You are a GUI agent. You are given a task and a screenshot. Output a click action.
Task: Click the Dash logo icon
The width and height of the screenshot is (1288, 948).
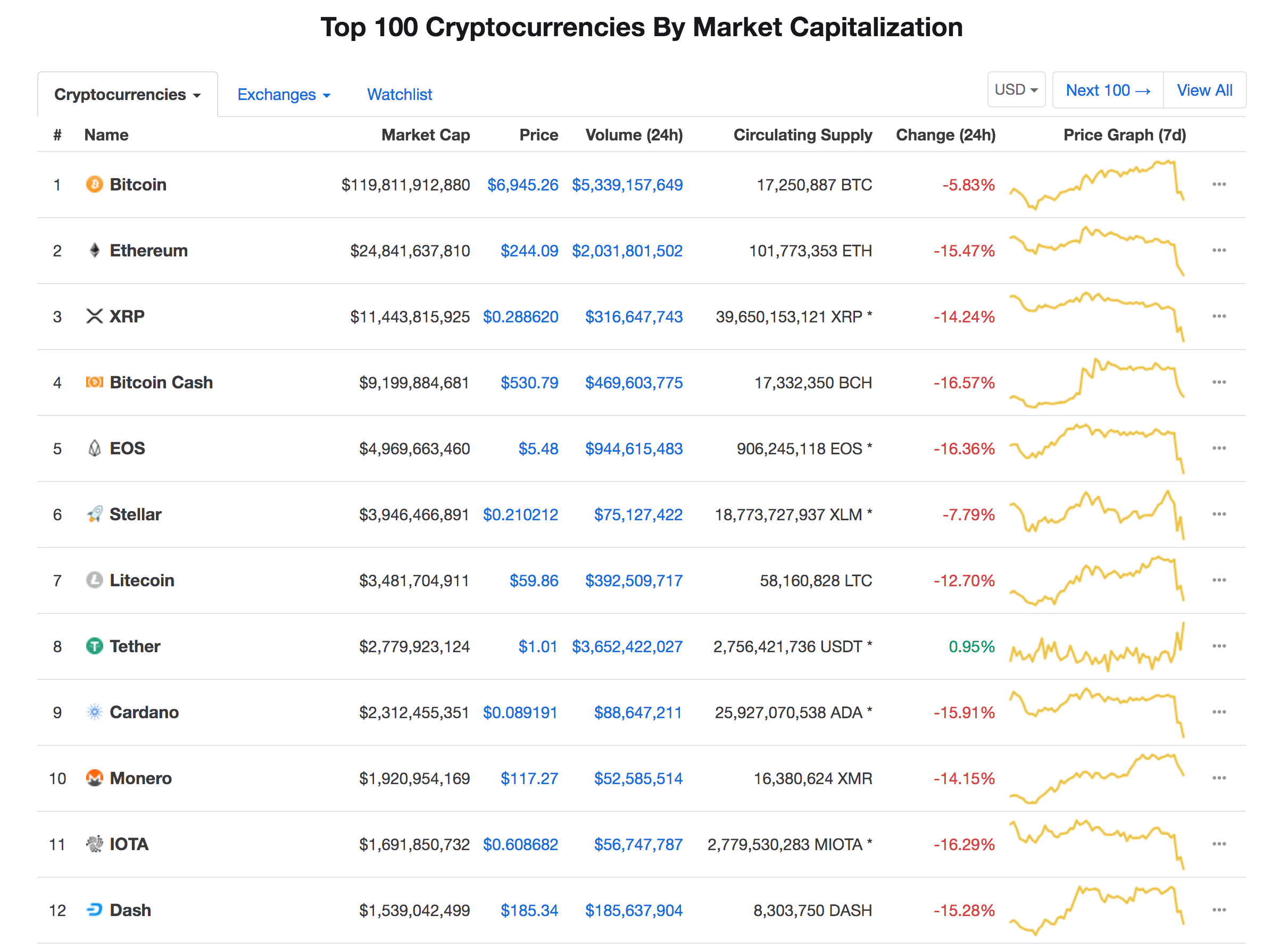(94, 910)
